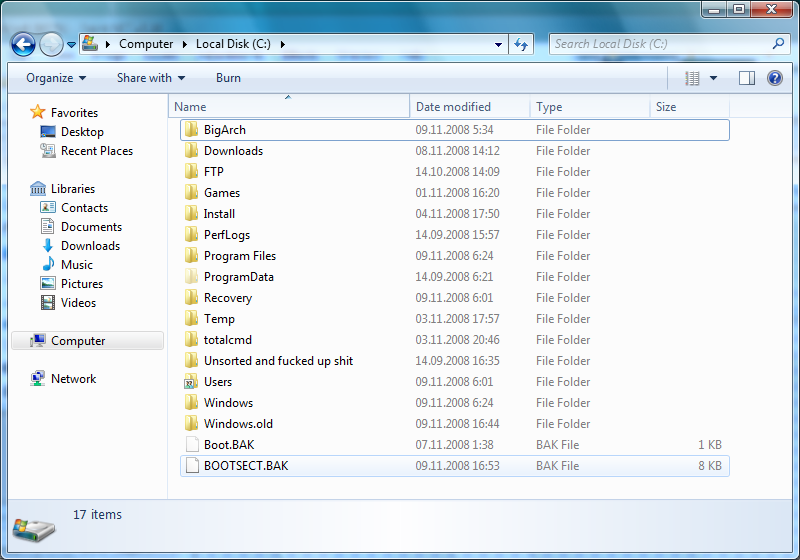Click Computer in the address bar
Screen dimensions: 800x560
(146, 44)
